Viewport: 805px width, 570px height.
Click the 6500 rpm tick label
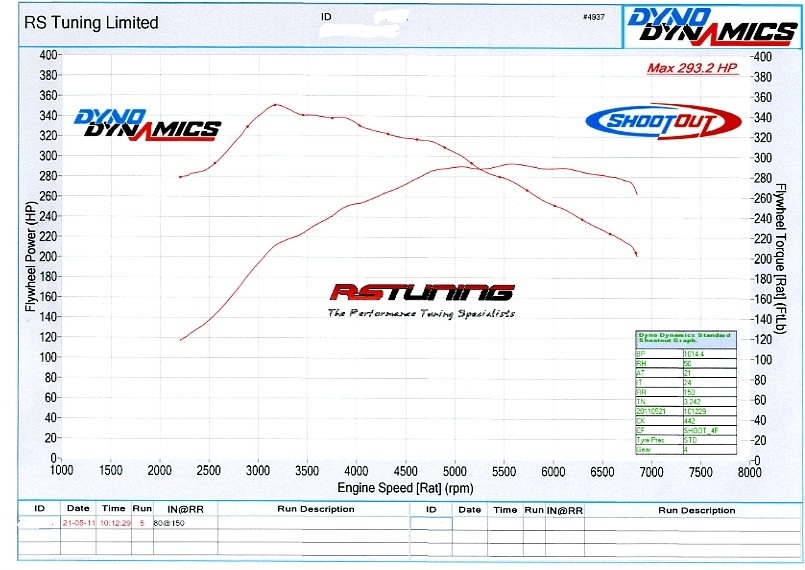tap(602, 471)
